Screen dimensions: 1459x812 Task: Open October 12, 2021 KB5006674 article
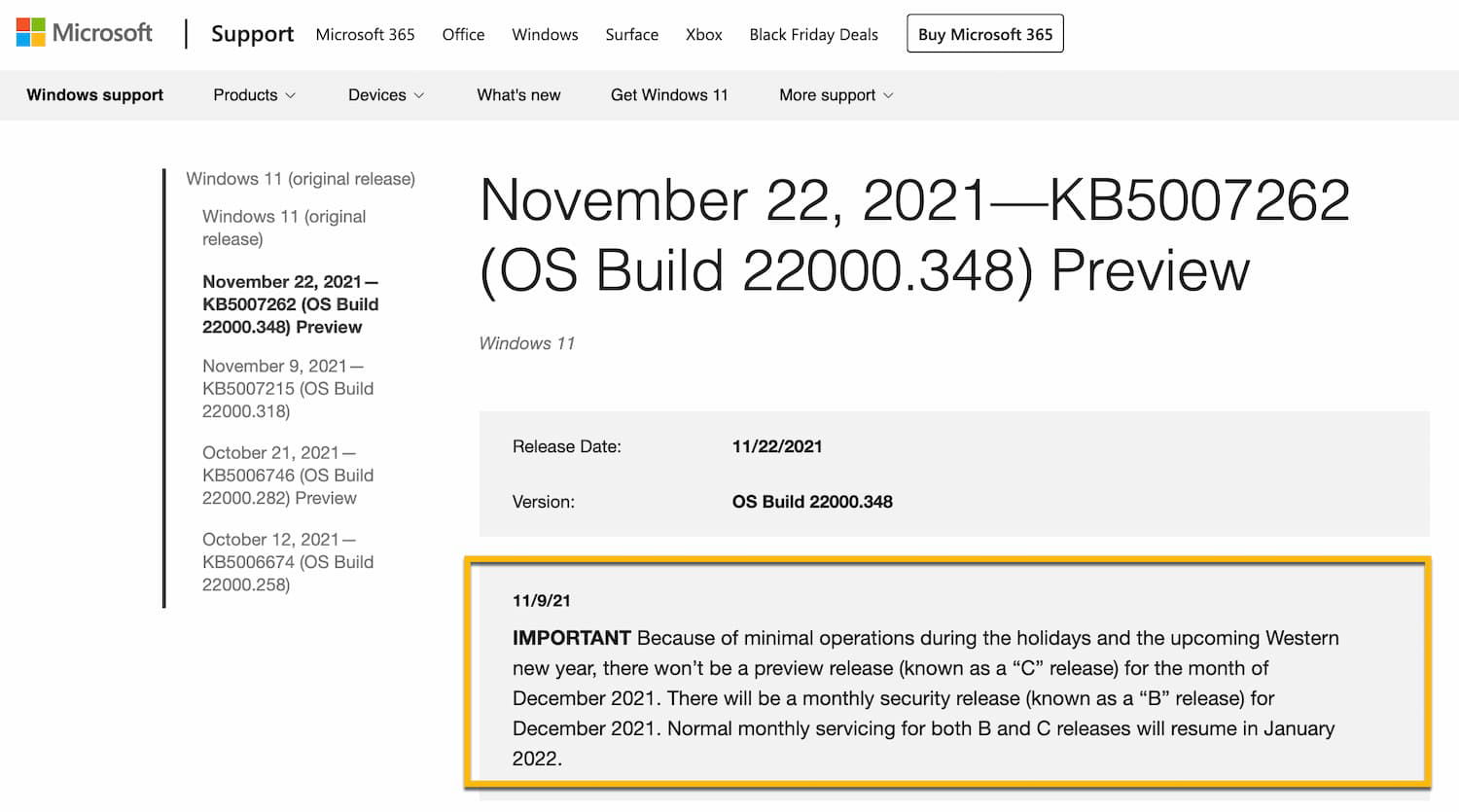288,562
